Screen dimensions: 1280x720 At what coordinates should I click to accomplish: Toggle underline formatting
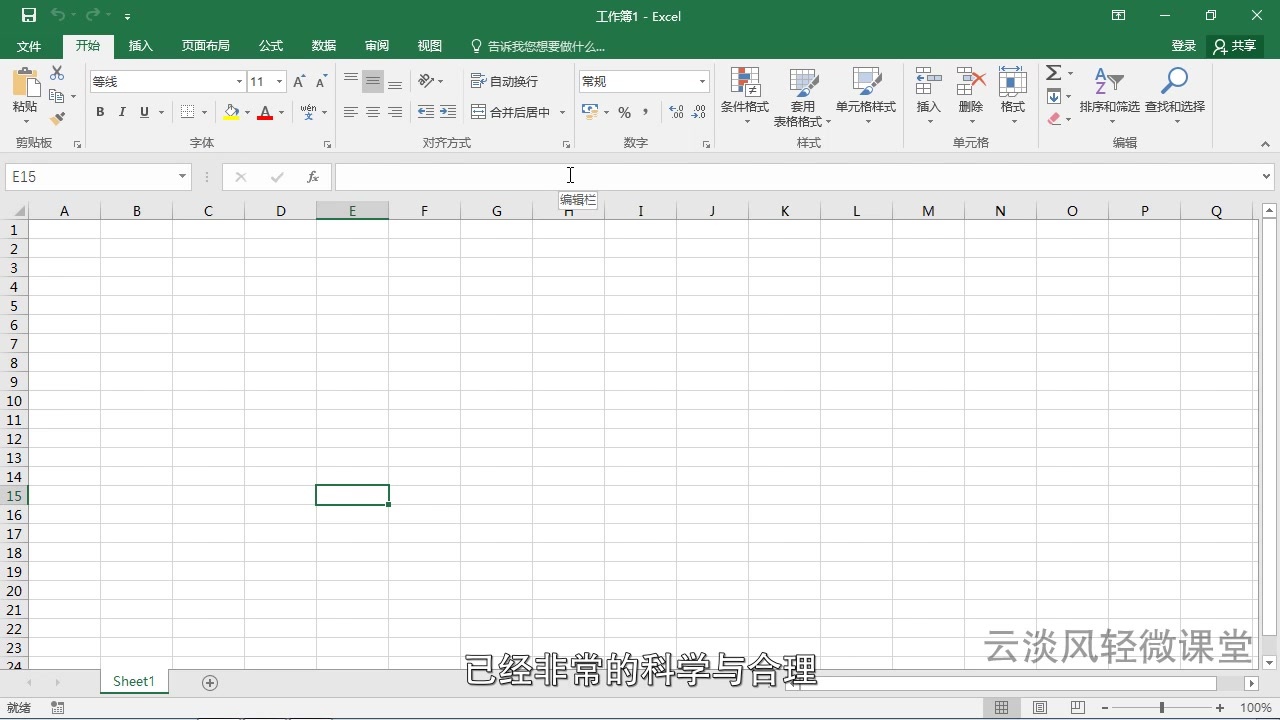coord(144,112)
